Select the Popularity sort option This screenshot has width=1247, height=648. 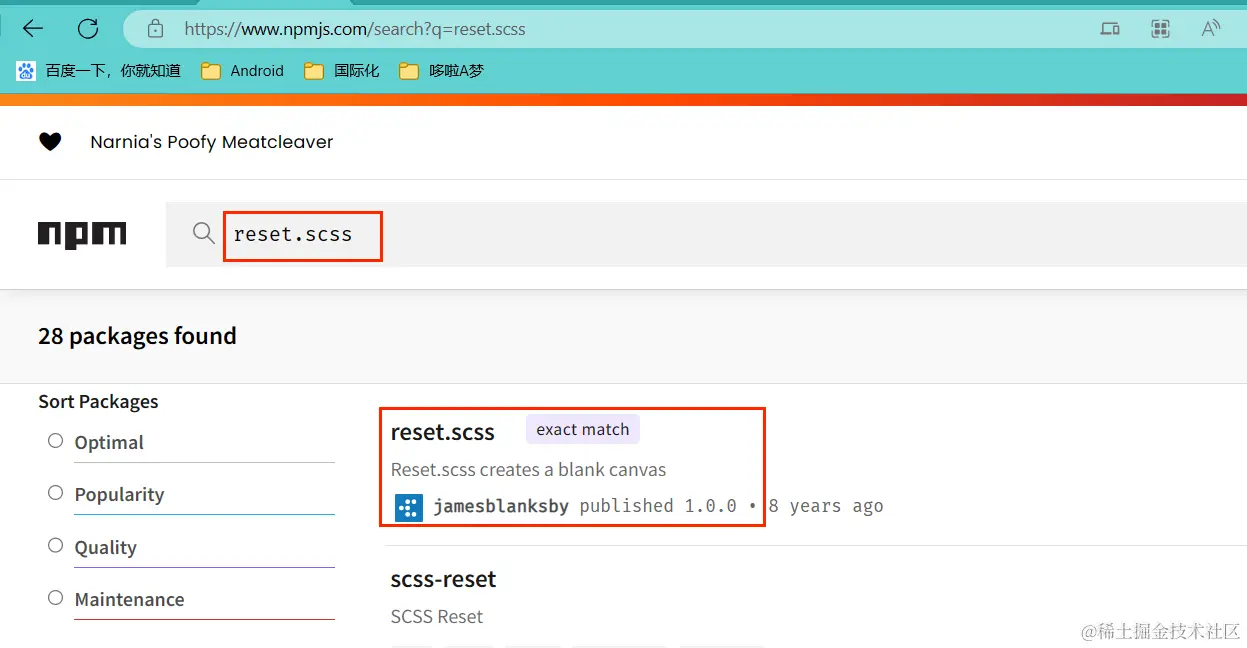click(x=56, y=493)
